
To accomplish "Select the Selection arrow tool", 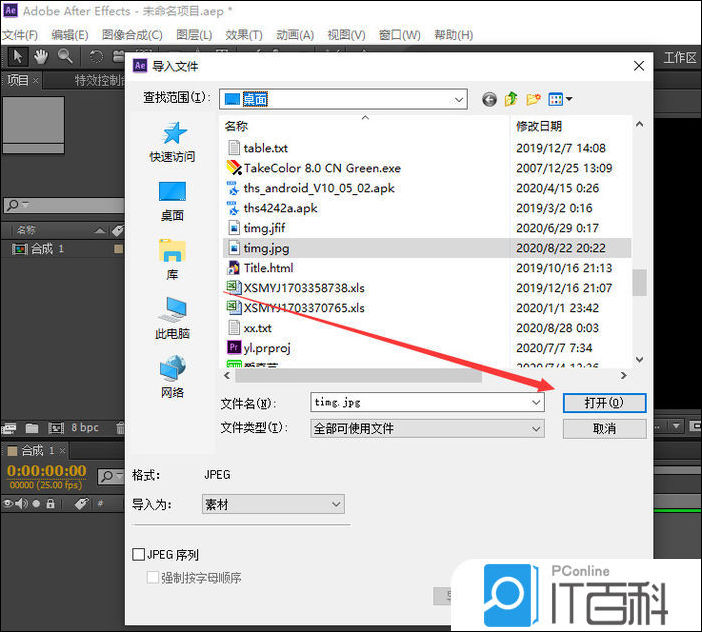I will (x=17, y=57).
